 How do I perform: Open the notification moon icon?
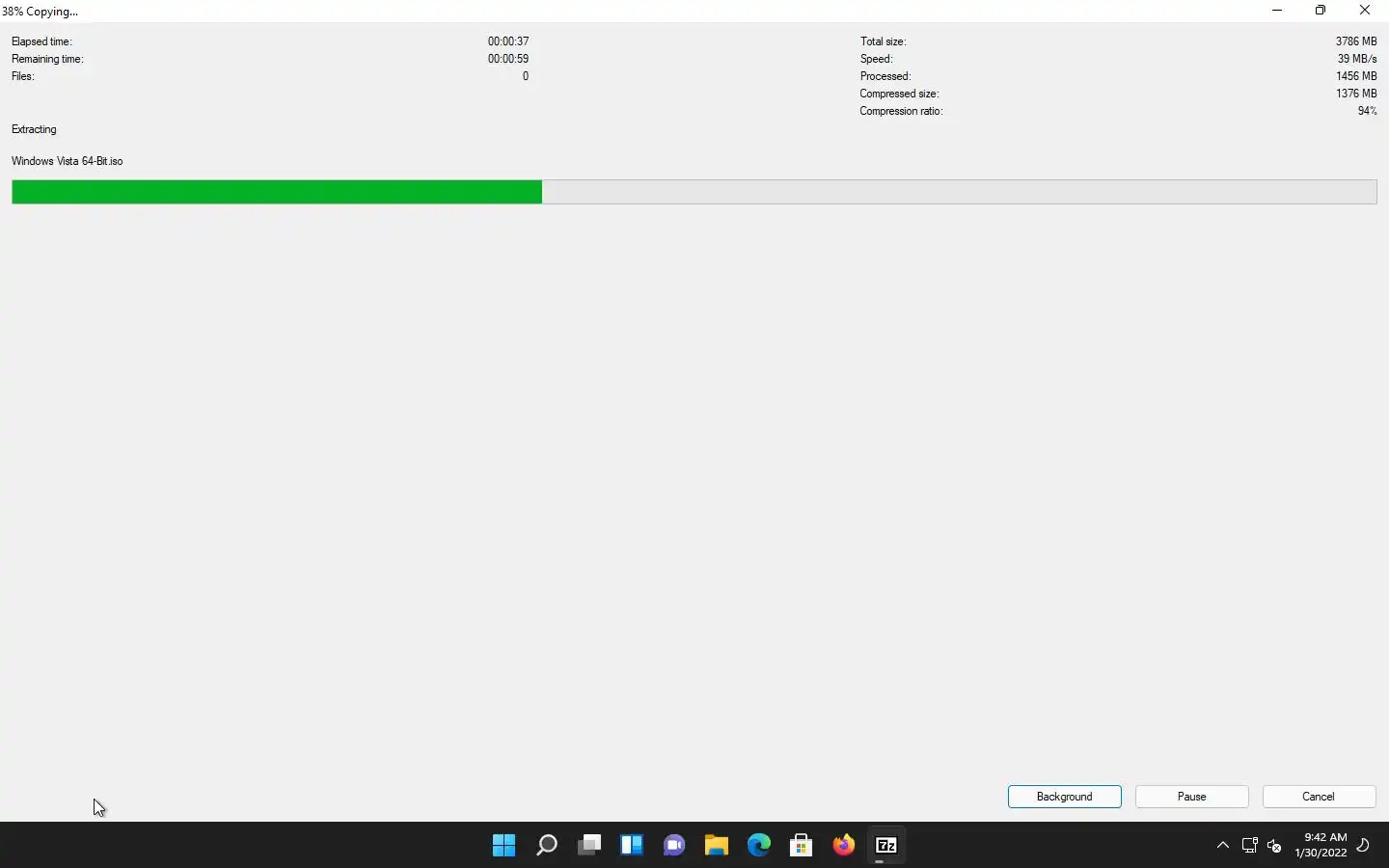click(x=1364, y=846)
